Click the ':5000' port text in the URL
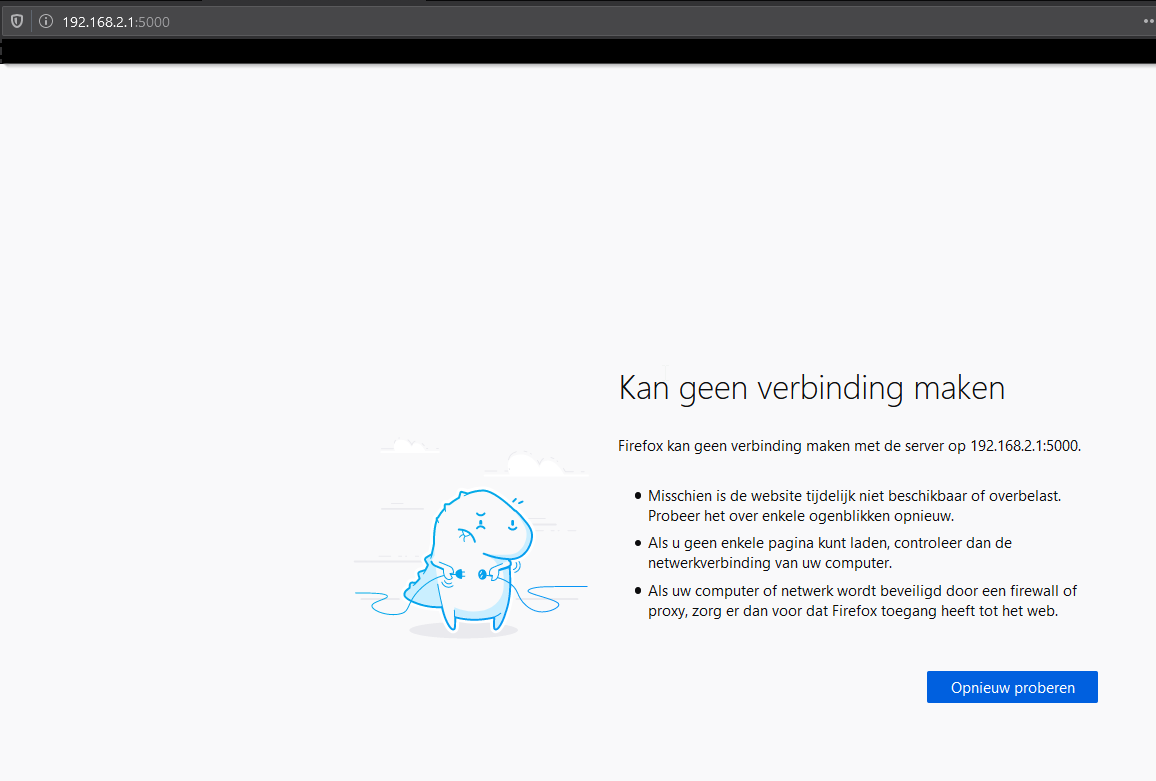Screen dimensions: 1156x781 tap(153, 22)
